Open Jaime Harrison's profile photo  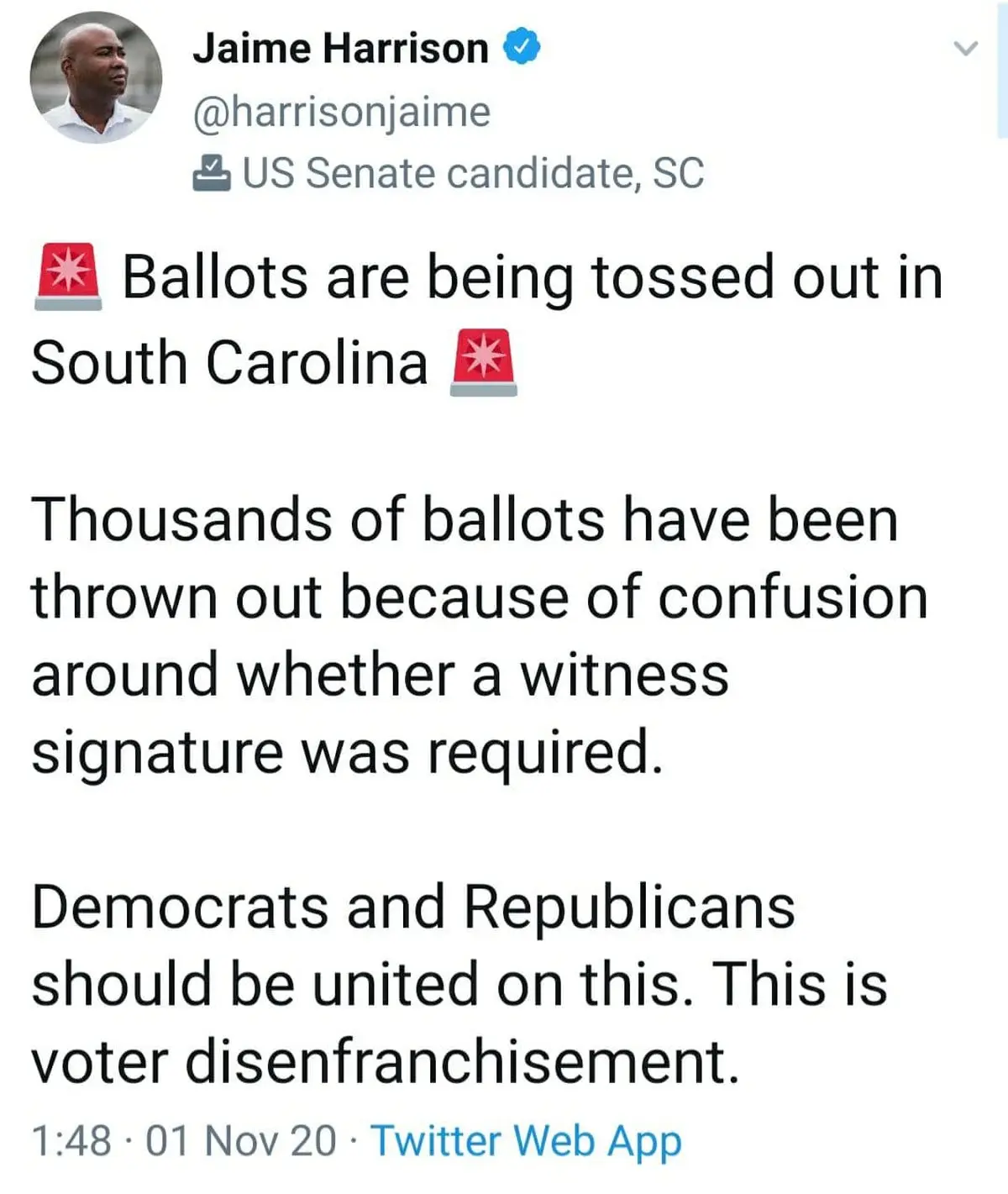point(96,77)
